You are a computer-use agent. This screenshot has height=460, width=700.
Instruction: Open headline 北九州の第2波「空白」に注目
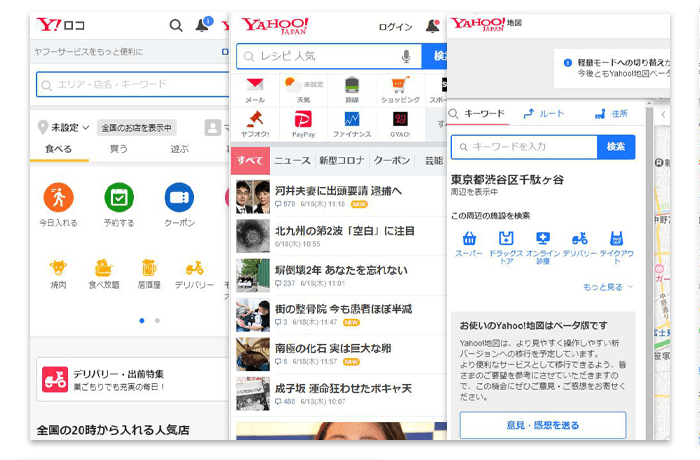pos(345,230)
